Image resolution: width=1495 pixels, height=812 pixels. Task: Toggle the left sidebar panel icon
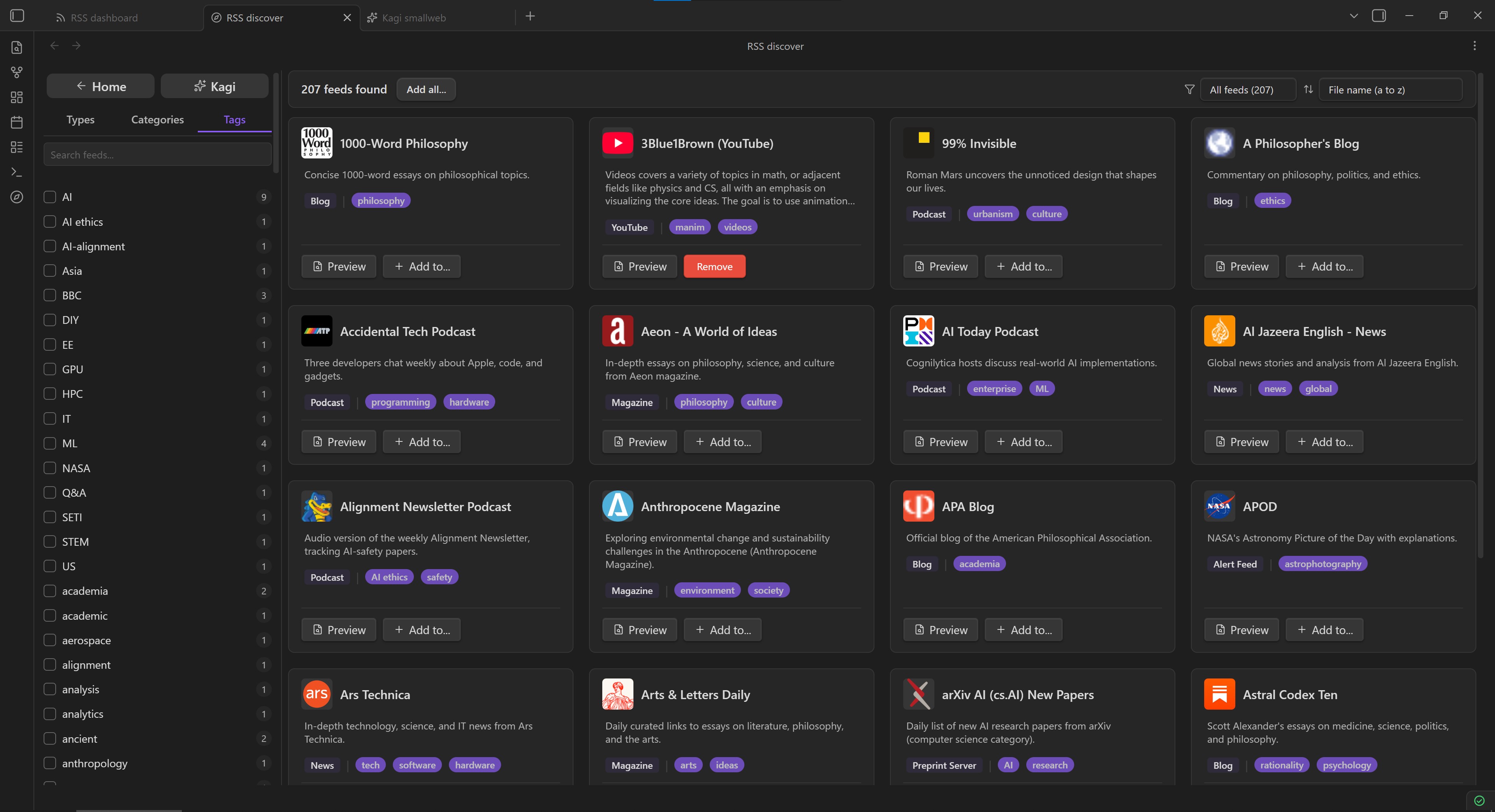(x=17, y=16)
